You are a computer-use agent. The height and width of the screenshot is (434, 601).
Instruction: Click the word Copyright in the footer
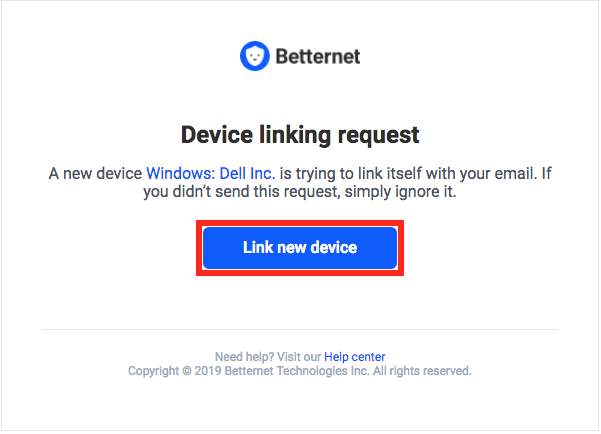click(153, 371)
